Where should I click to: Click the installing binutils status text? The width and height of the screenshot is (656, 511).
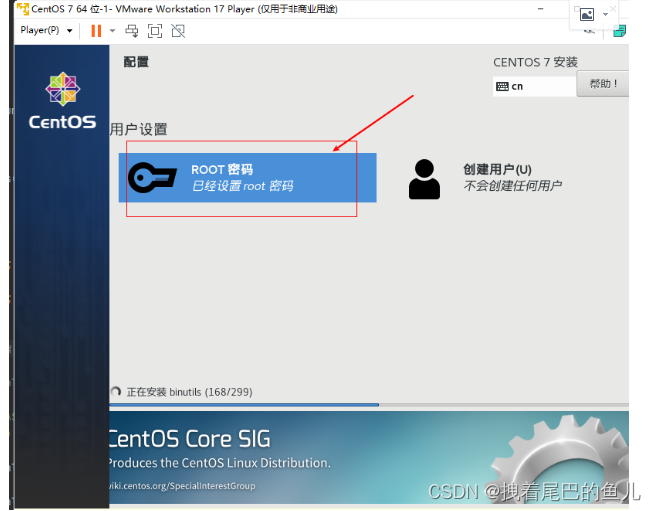(x=190, y=392)
